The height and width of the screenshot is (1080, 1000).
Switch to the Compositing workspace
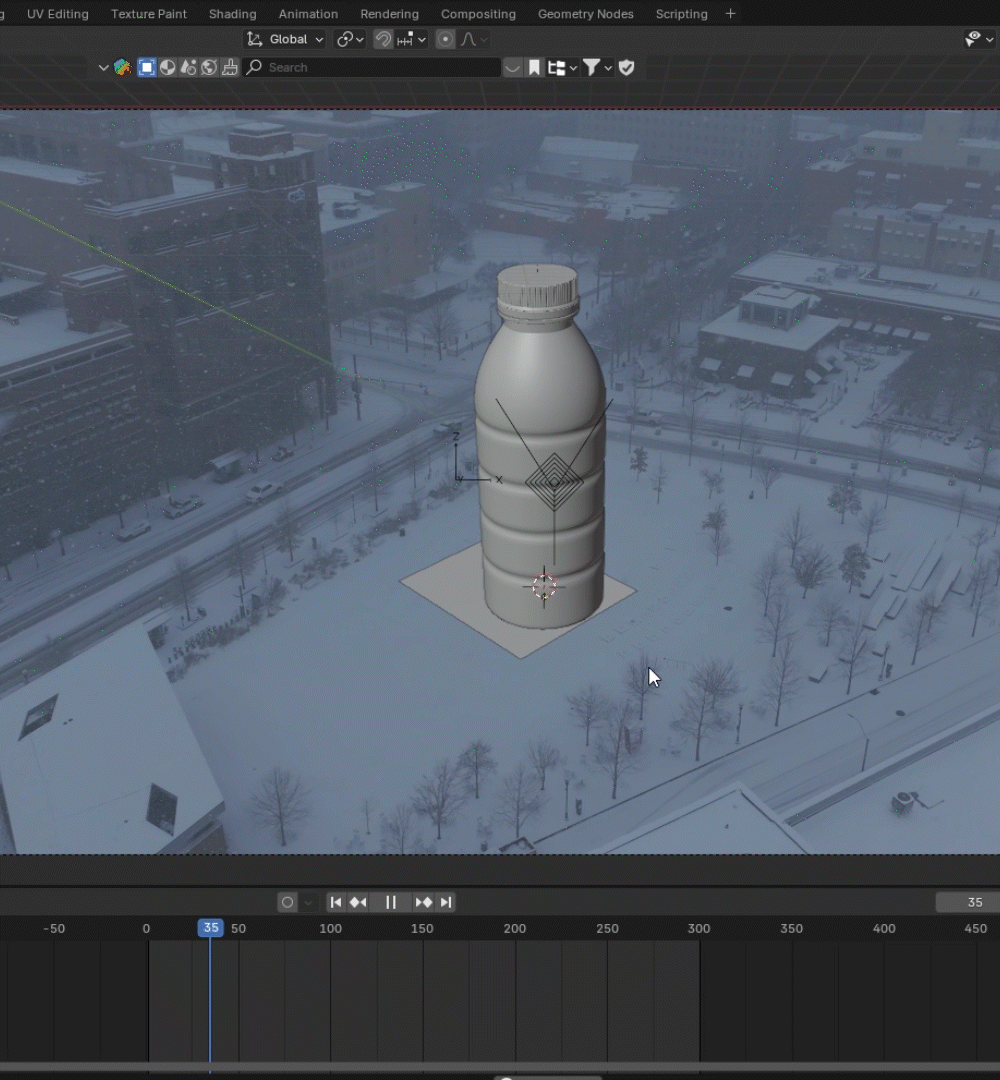click(x=478, y=14)
